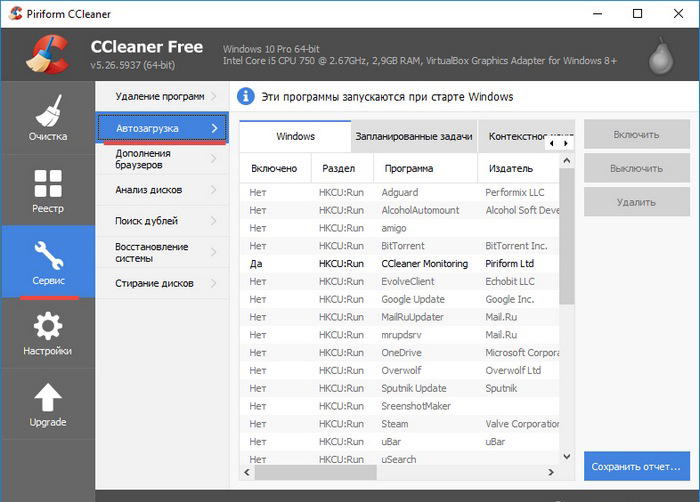Open Анализ дисков menu item
Viewport: 700px width, 502px height.
click(x=162, y=190)
